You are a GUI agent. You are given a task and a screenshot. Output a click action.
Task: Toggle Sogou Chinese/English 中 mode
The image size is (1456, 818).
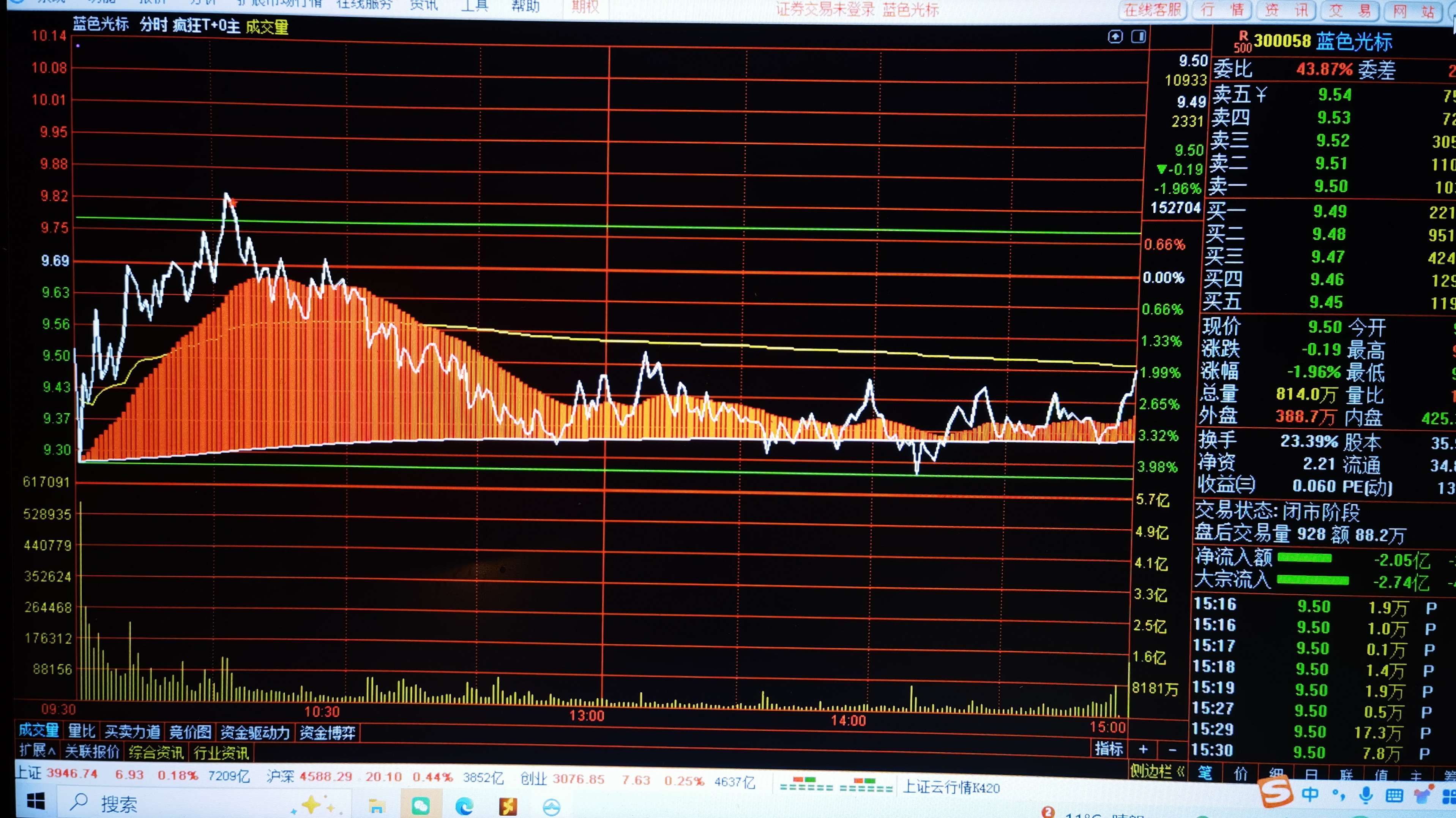[x=1309, y=794]
